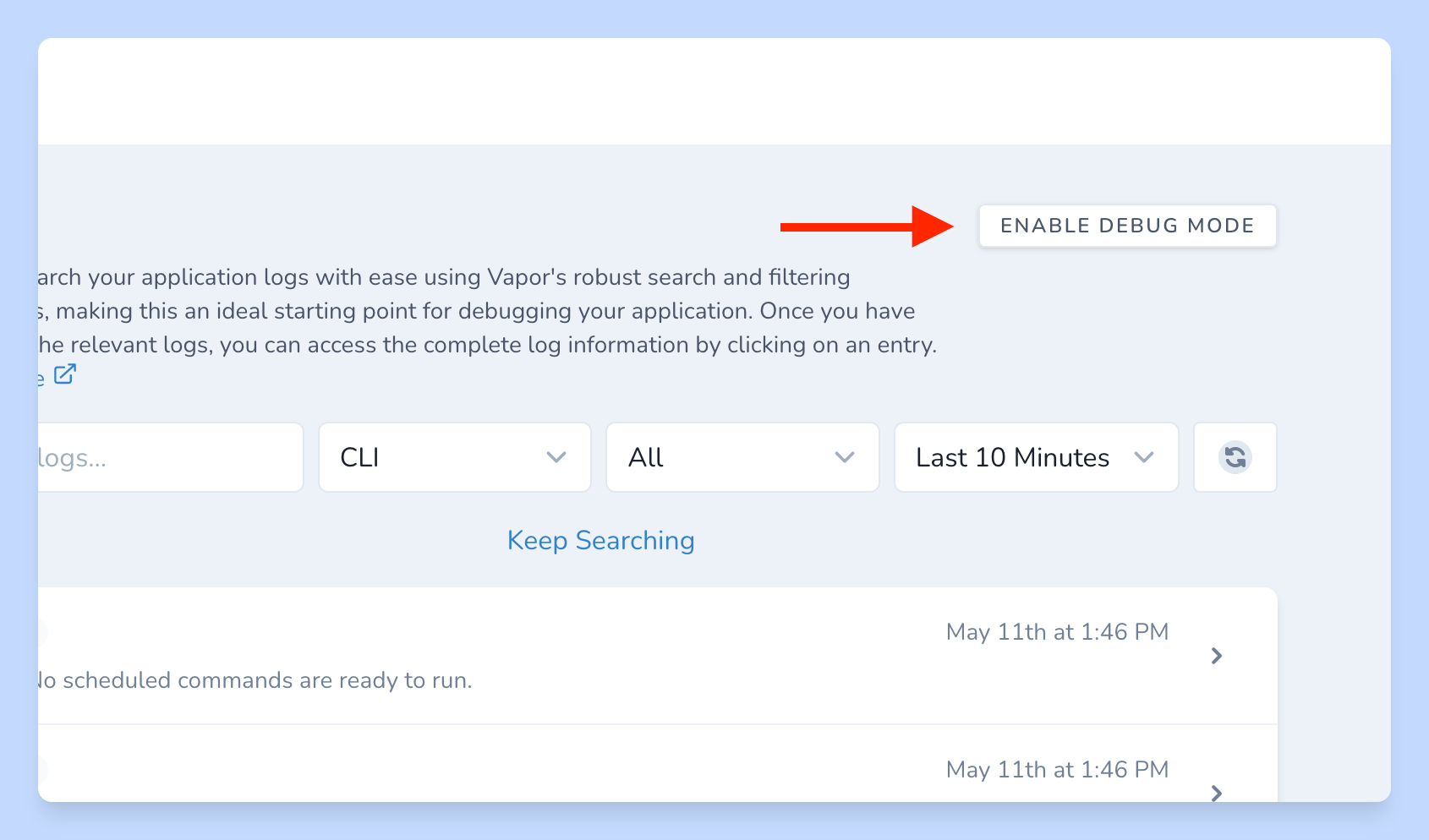Click the caret on Last 10 Minutes filter
Screen dimensions: 1429x840
point(1146,457)
